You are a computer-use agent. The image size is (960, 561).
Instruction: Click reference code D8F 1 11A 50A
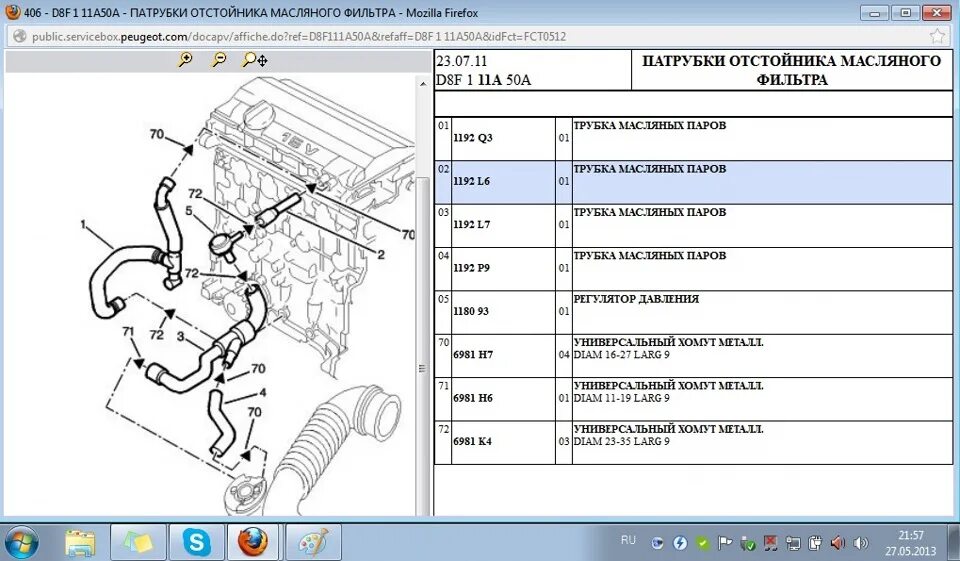click(x=484, y=80)
